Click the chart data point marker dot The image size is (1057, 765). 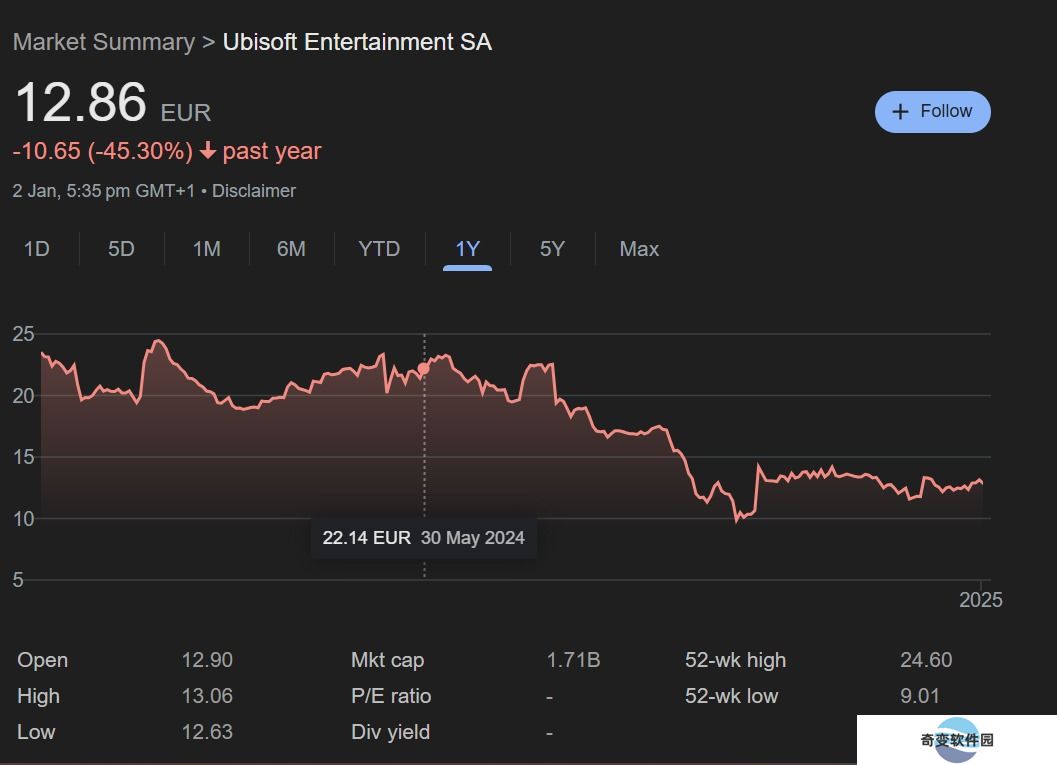[424, 369]
